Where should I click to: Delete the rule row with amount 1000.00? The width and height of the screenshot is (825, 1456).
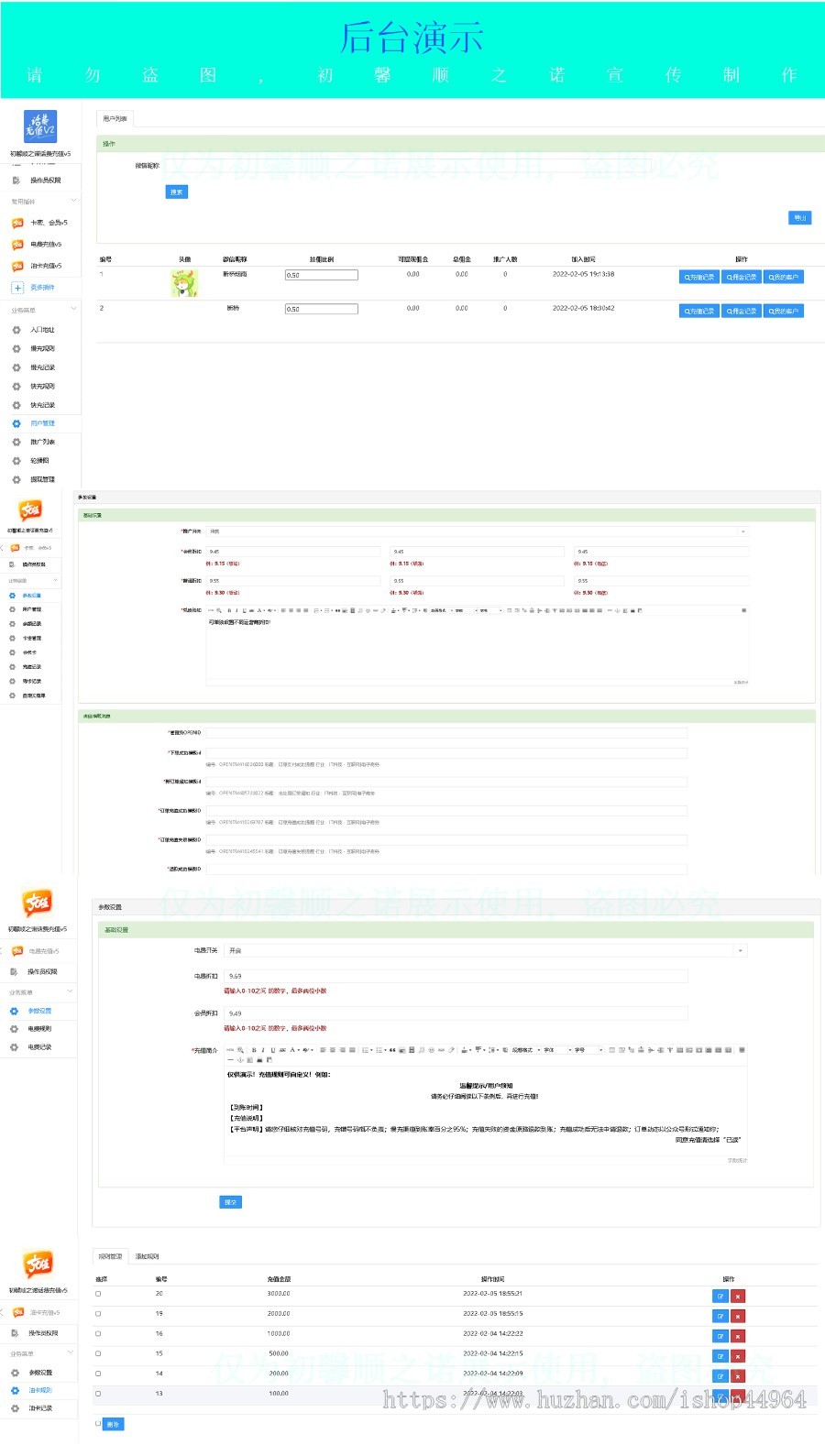pyautogui.click(x=738, y=1336)
